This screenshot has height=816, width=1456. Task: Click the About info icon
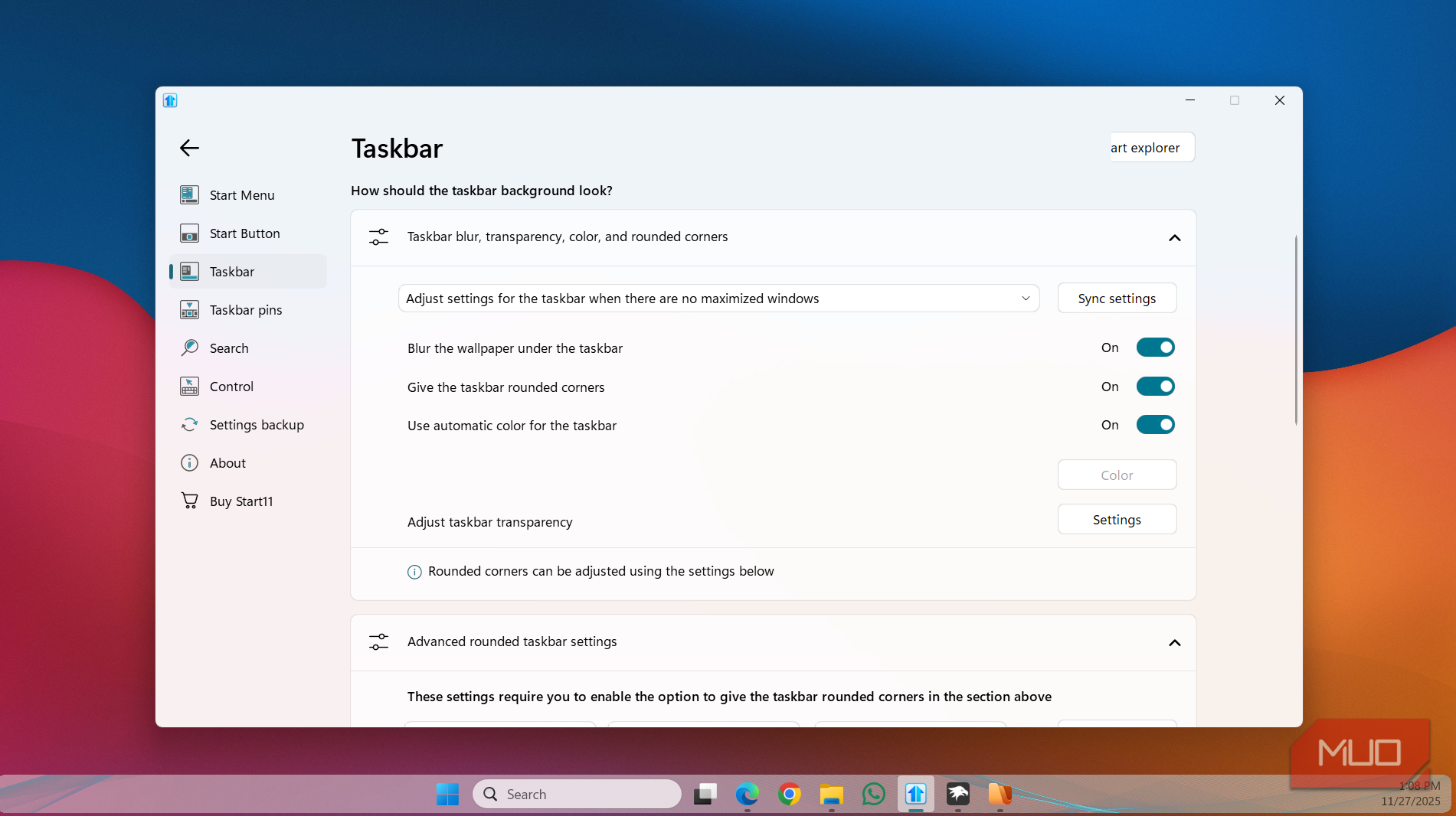tap(189, 463)
